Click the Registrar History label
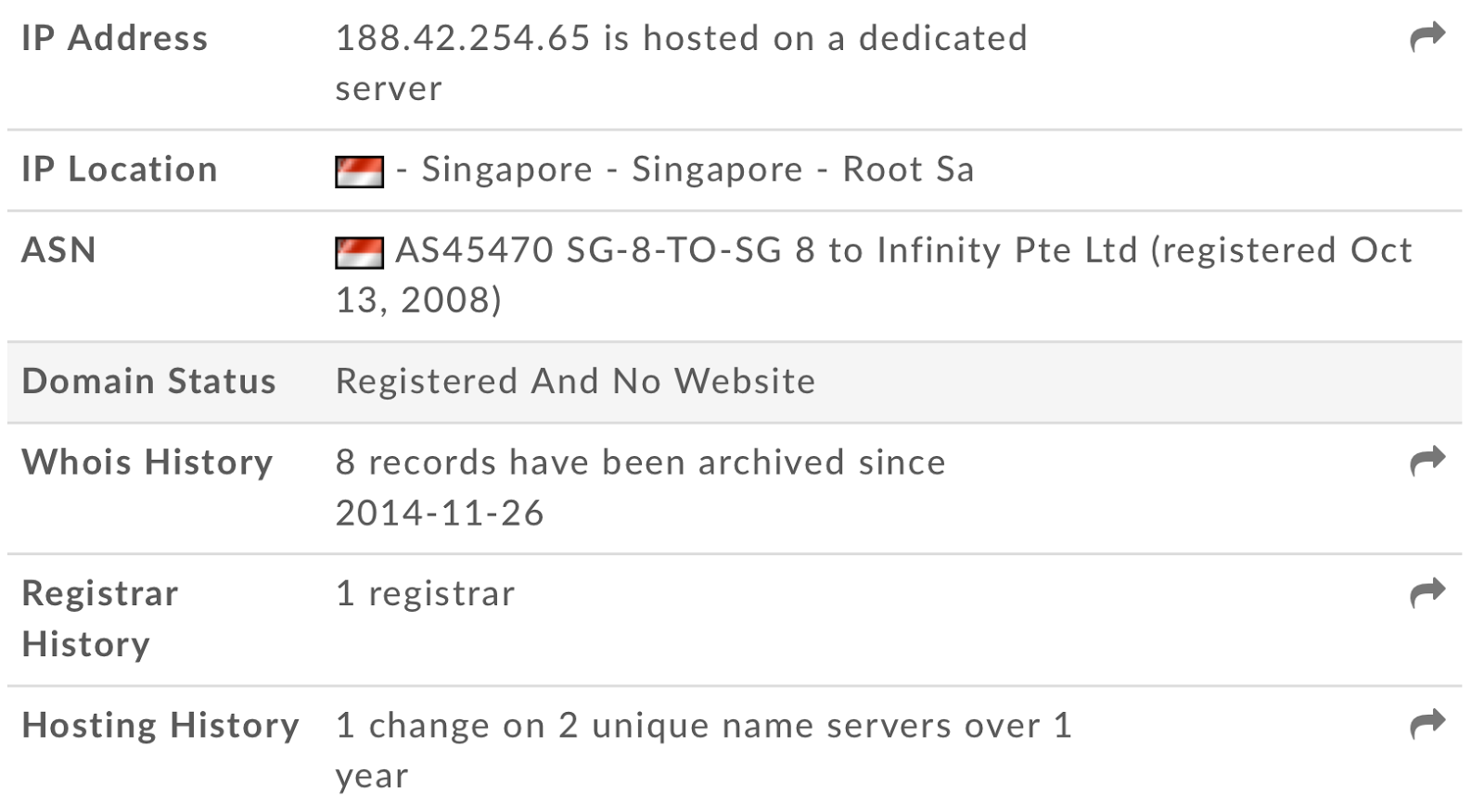 (99, 618)
